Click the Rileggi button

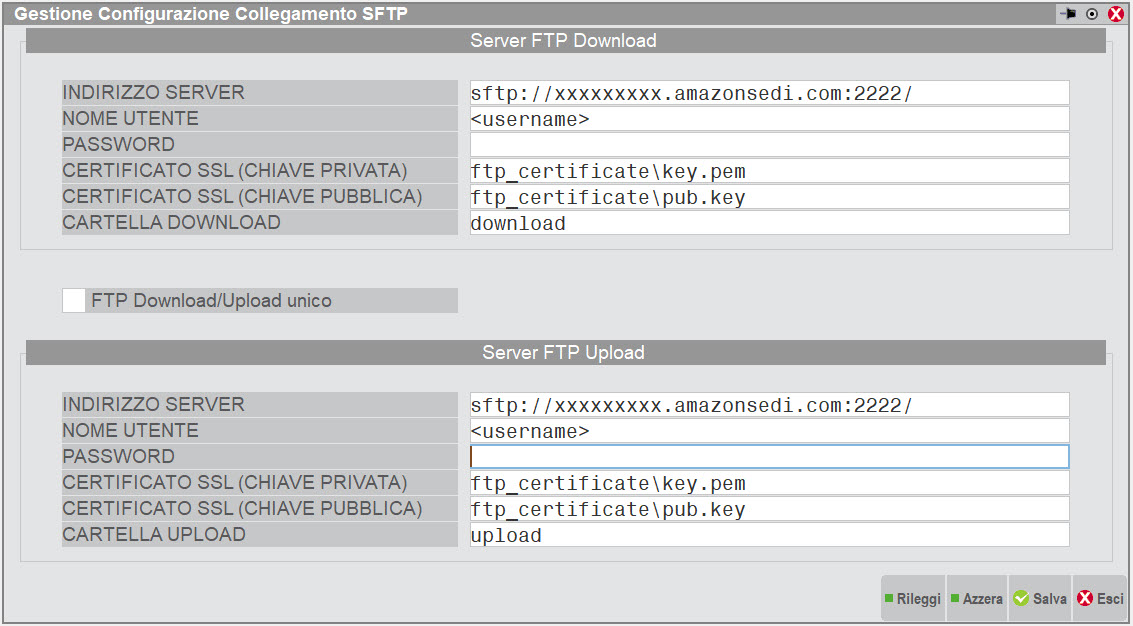point(912,599)
